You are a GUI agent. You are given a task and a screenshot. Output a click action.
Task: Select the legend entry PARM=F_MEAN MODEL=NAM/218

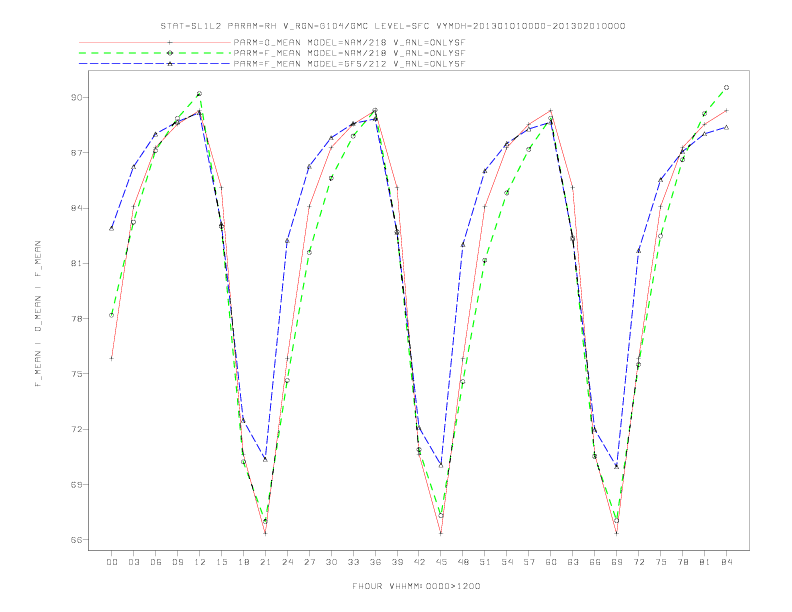tap(349, 53)
